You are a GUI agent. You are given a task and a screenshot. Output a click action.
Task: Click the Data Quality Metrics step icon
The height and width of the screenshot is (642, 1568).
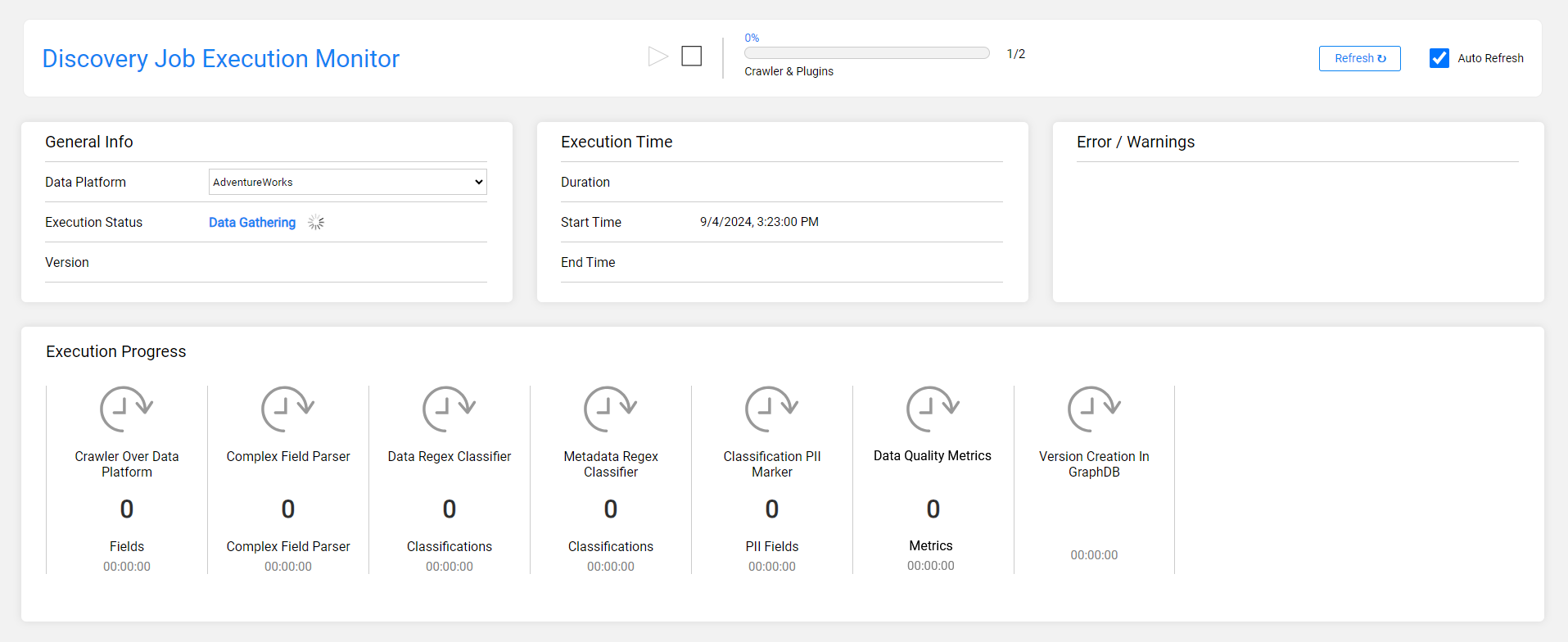[x=933, y=409]
